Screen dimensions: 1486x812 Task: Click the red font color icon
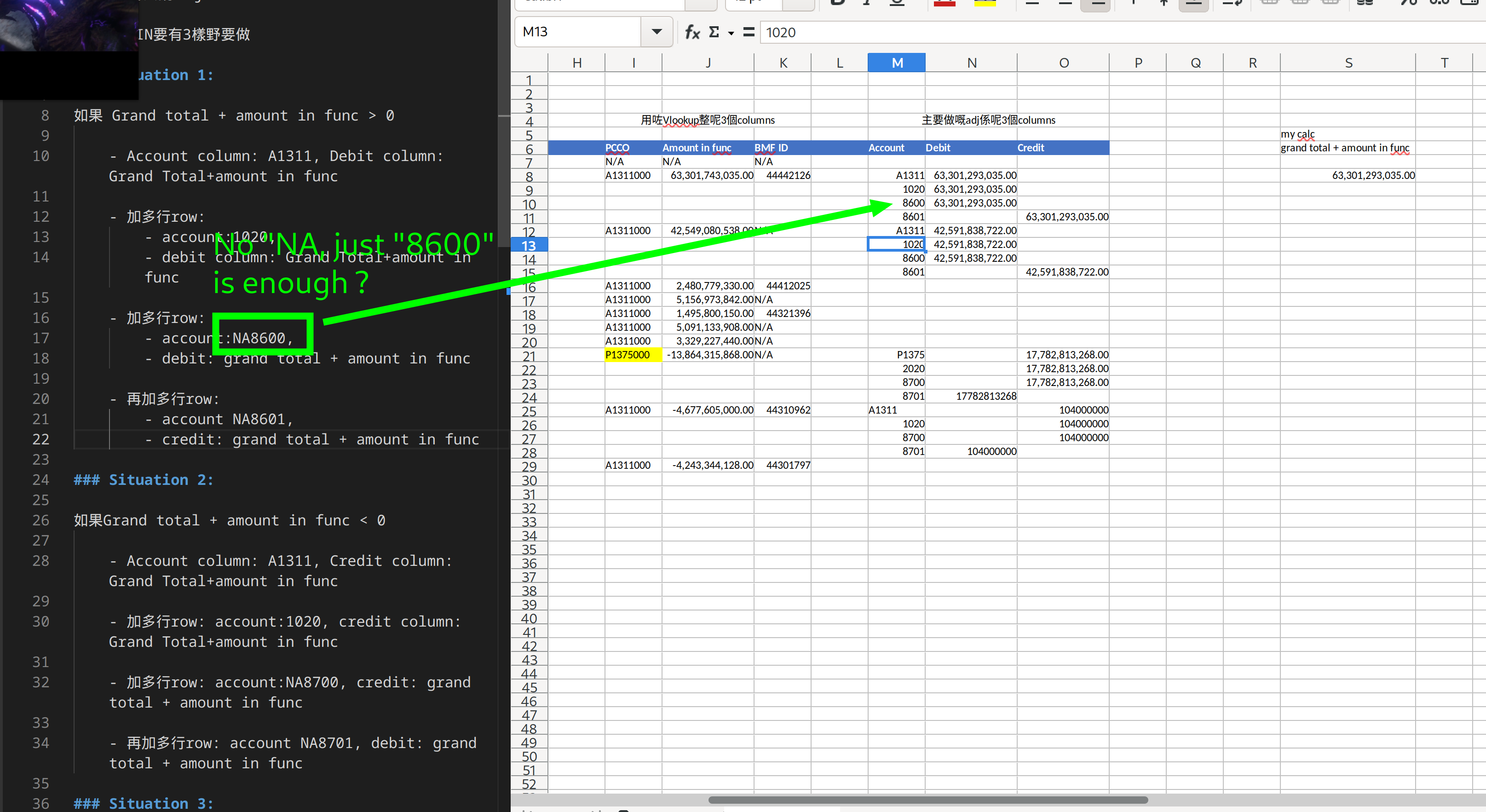tap(945, 3)
